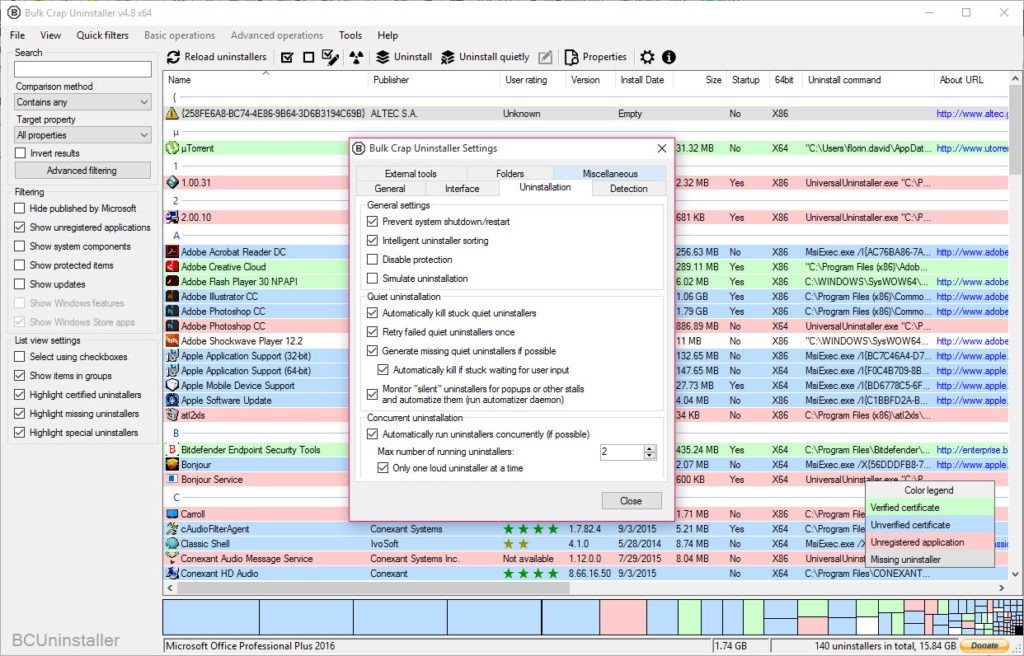Check Simulate uninstallation
The image size is (1024, 656).
coord(372,278)
